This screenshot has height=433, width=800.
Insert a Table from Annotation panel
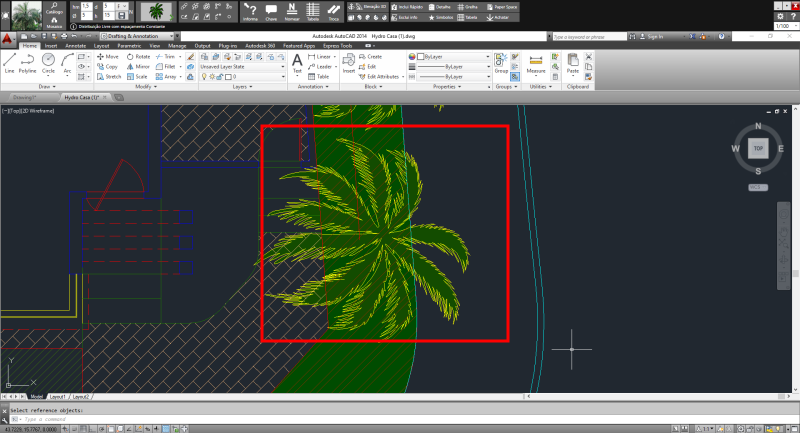click(319, 77)
